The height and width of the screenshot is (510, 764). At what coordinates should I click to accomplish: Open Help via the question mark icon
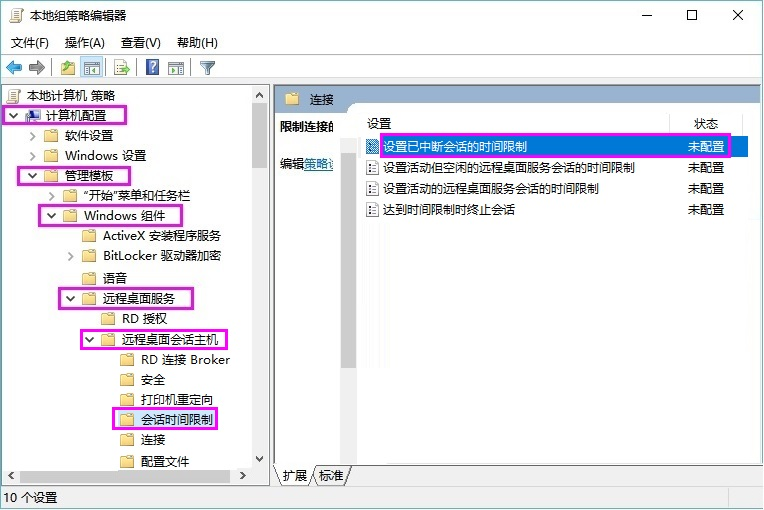coord(153,68)
